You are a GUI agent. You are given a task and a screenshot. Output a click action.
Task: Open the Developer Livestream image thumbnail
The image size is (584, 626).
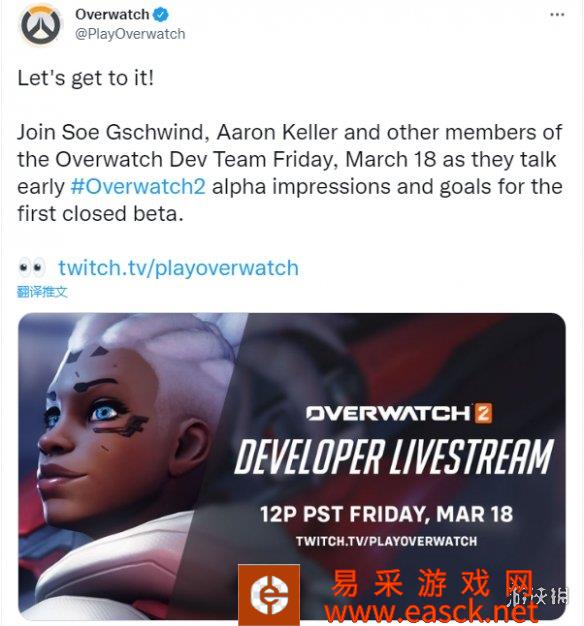coord(292,466)
